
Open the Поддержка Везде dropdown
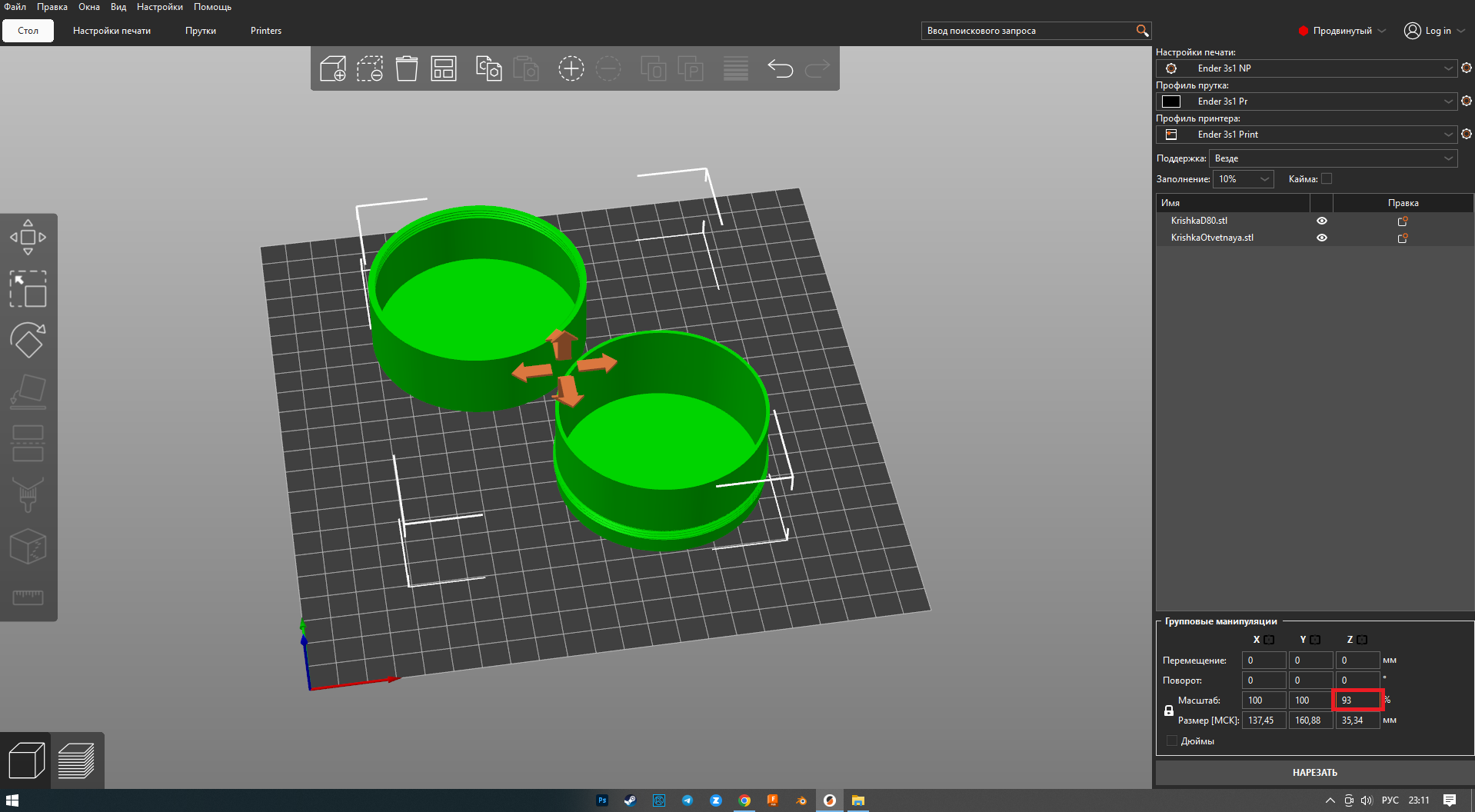[1333, 158]
